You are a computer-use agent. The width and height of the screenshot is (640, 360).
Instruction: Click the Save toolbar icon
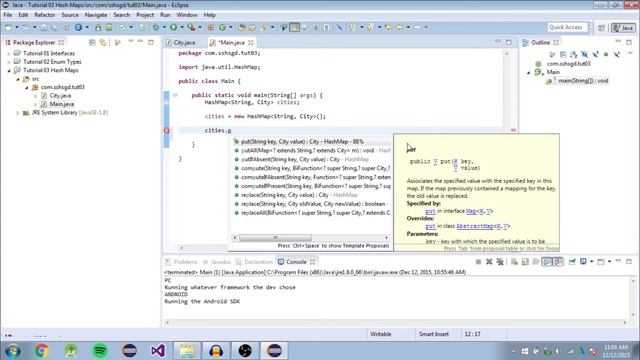point(43,27)
